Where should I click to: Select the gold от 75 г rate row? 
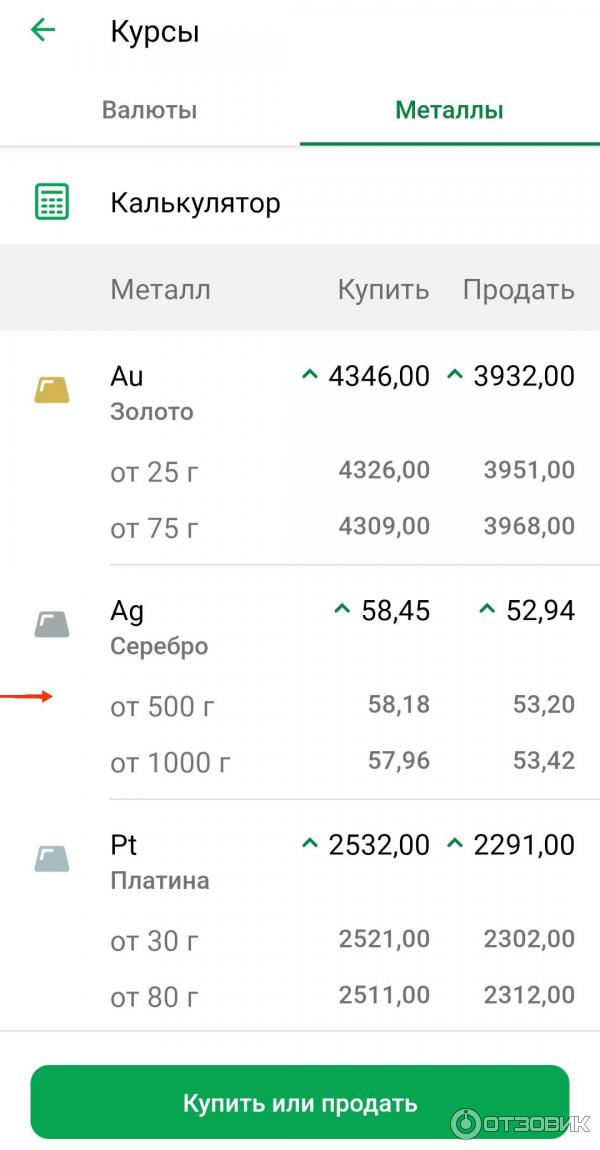click(x=343, y=527)
